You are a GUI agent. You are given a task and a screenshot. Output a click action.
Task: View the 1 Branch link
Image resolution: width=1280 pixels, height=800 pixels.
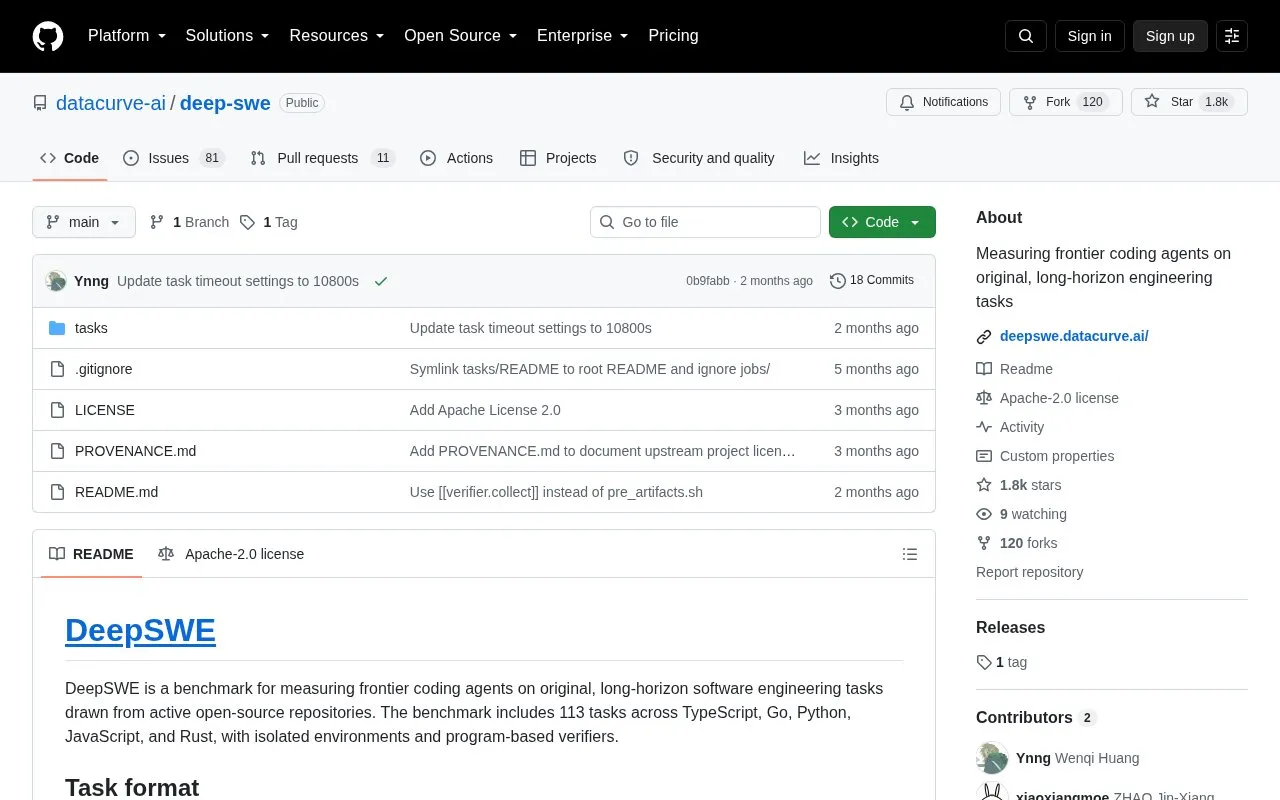coord(189,222)
